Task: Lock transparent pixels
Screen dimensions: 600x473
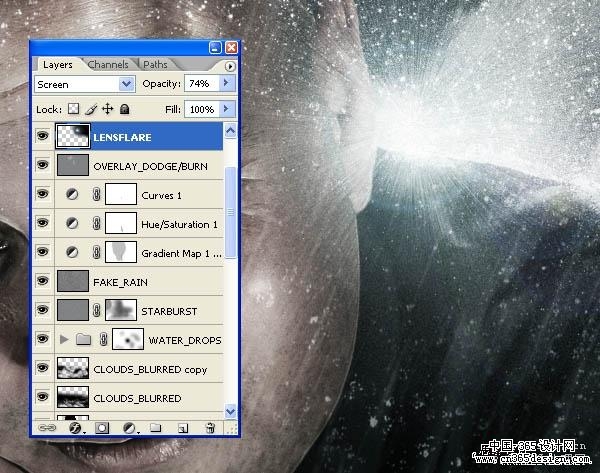Action: (x=73, y=109)
